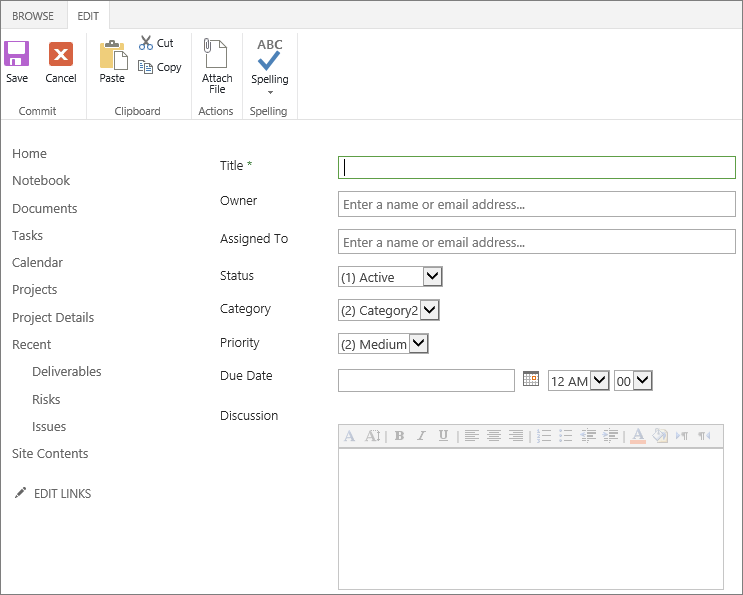Click the Copy icon in Clipboard group

[145, 67]
